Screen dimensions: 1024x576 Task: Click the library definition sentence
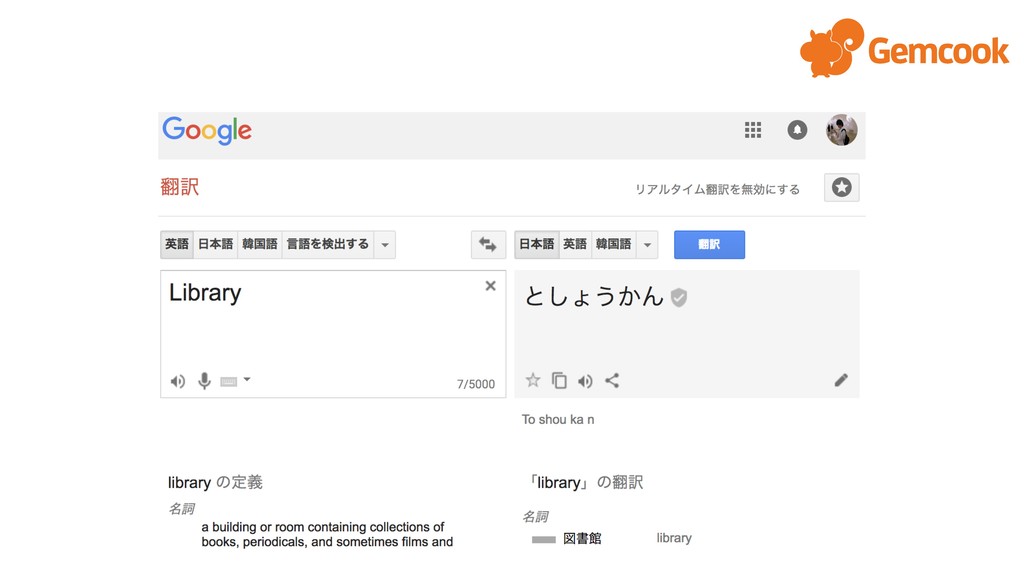tap(327, 534)
